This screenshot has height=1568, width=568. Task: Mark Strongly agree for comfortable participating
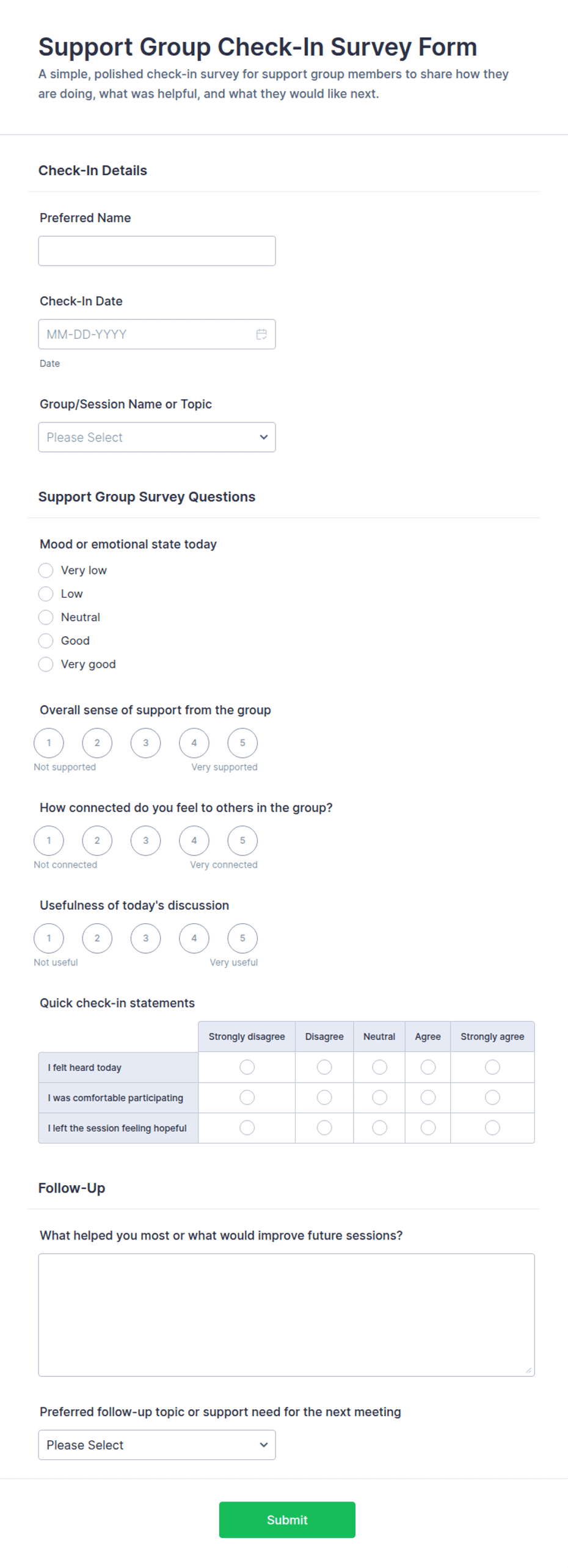click(492, 1098)
